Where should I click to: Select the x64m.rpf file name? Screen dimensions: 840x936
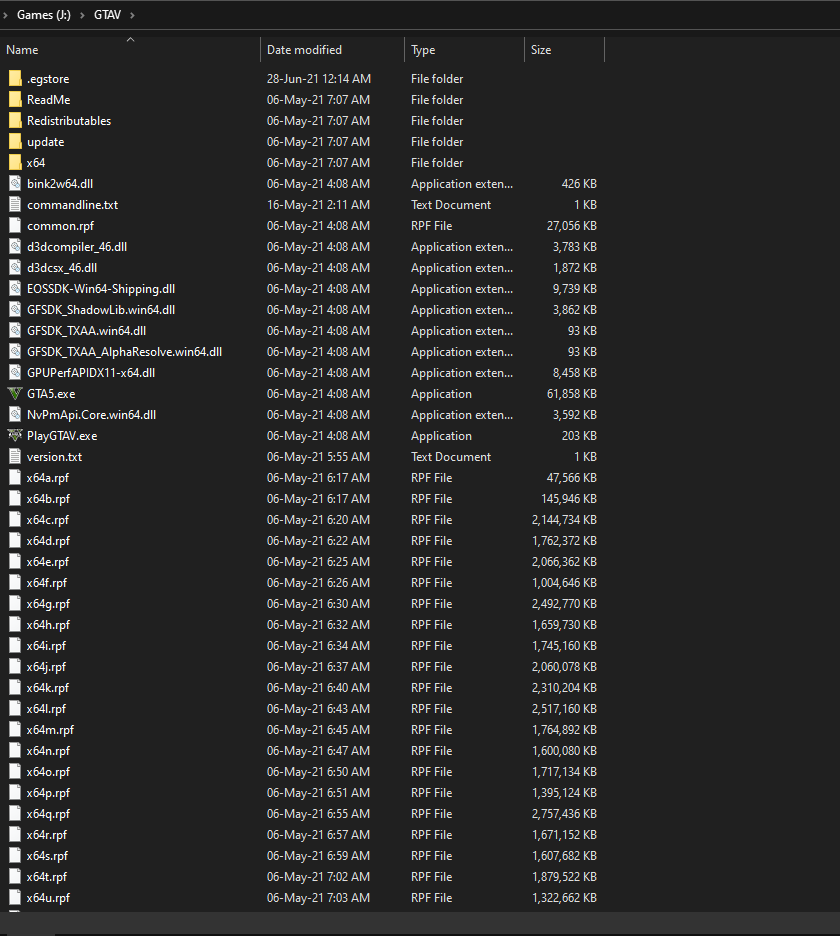pos(50,729)
